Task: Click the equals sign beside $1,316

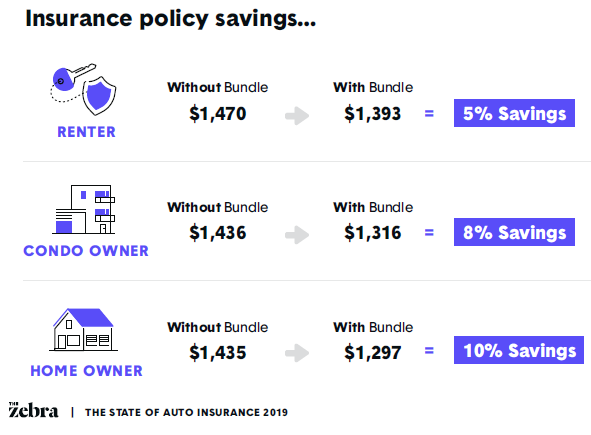Action: point(429,232)
